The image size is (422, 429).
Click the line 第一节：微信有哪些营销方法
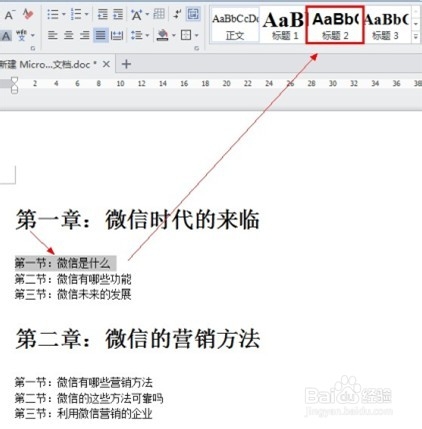[x=83, y=382]
